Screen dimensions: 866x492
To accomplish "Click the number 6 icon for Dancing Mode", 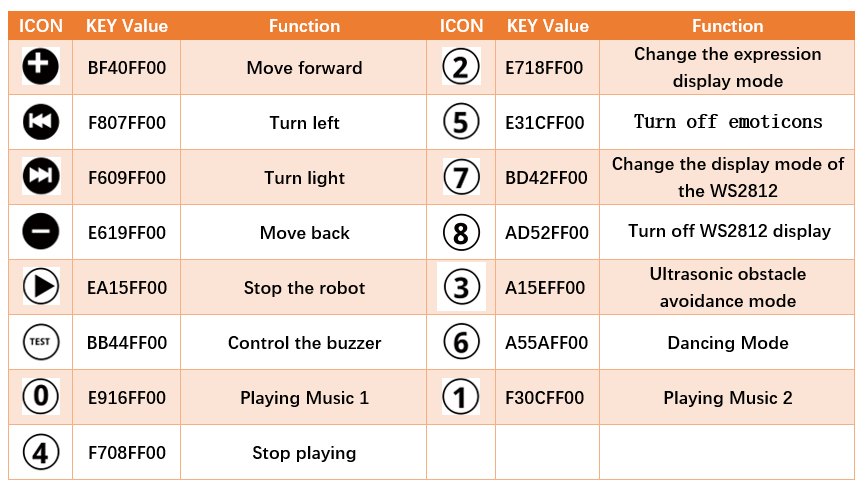I will click(461, 342).
